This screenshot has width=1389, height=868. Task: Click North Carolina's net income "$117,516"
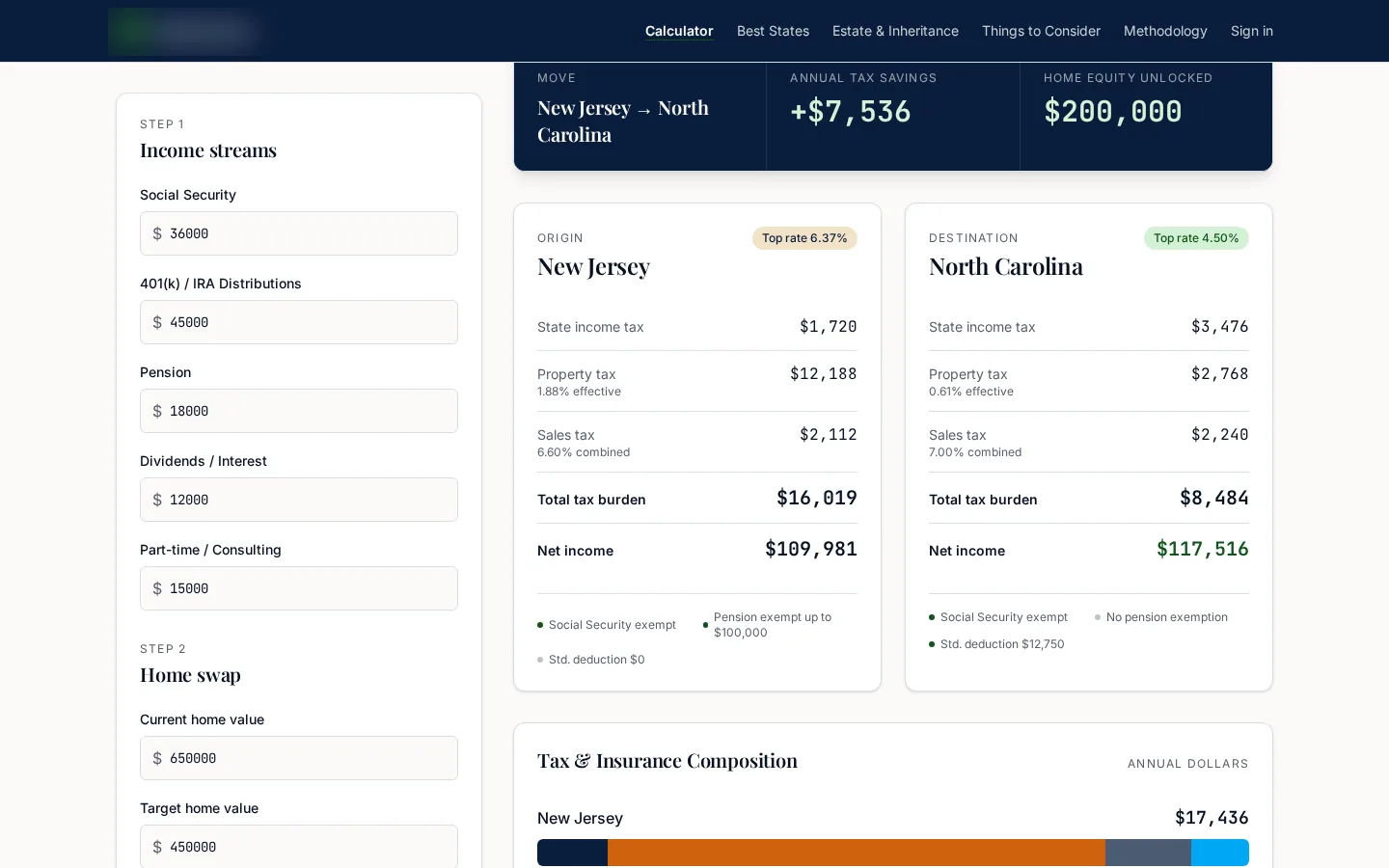[1203, 549]
